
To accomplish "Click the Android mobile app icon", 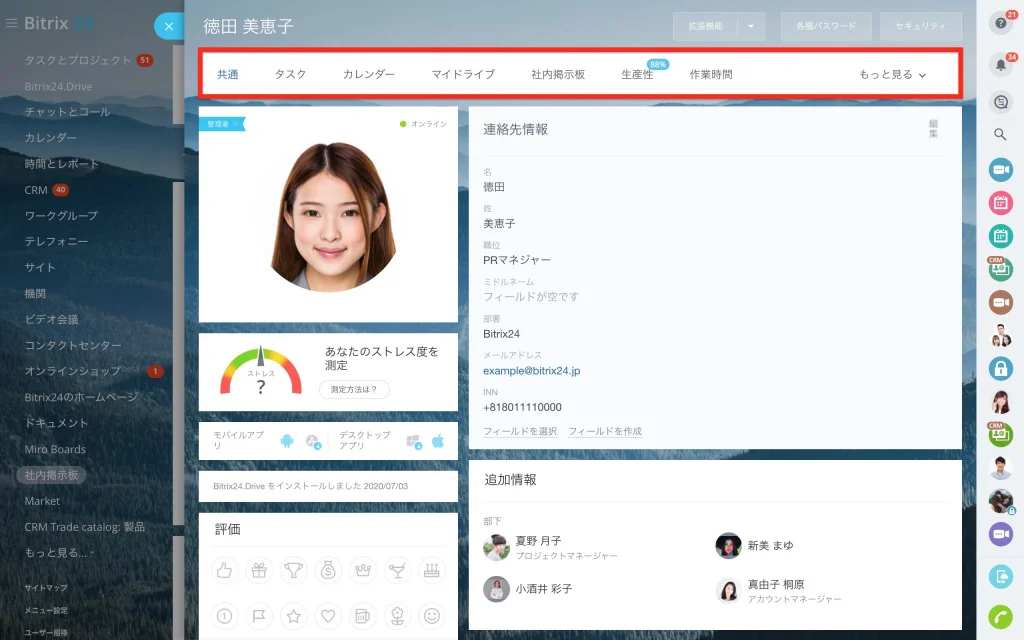I will click(x=287, y=441).
